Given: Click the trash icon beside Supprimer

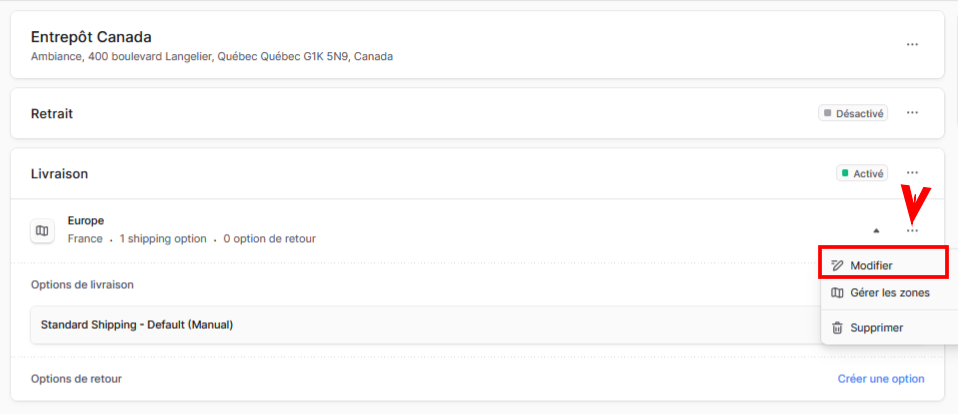Looking at the screenshot, I should 837,328.
